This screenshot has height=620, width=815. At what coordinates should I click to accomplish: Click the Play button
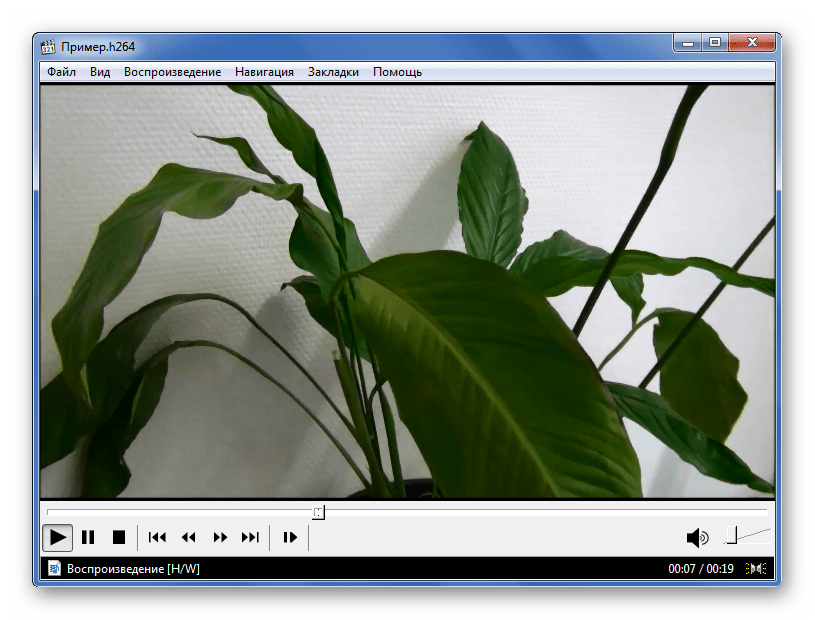(x=58, y=537)
